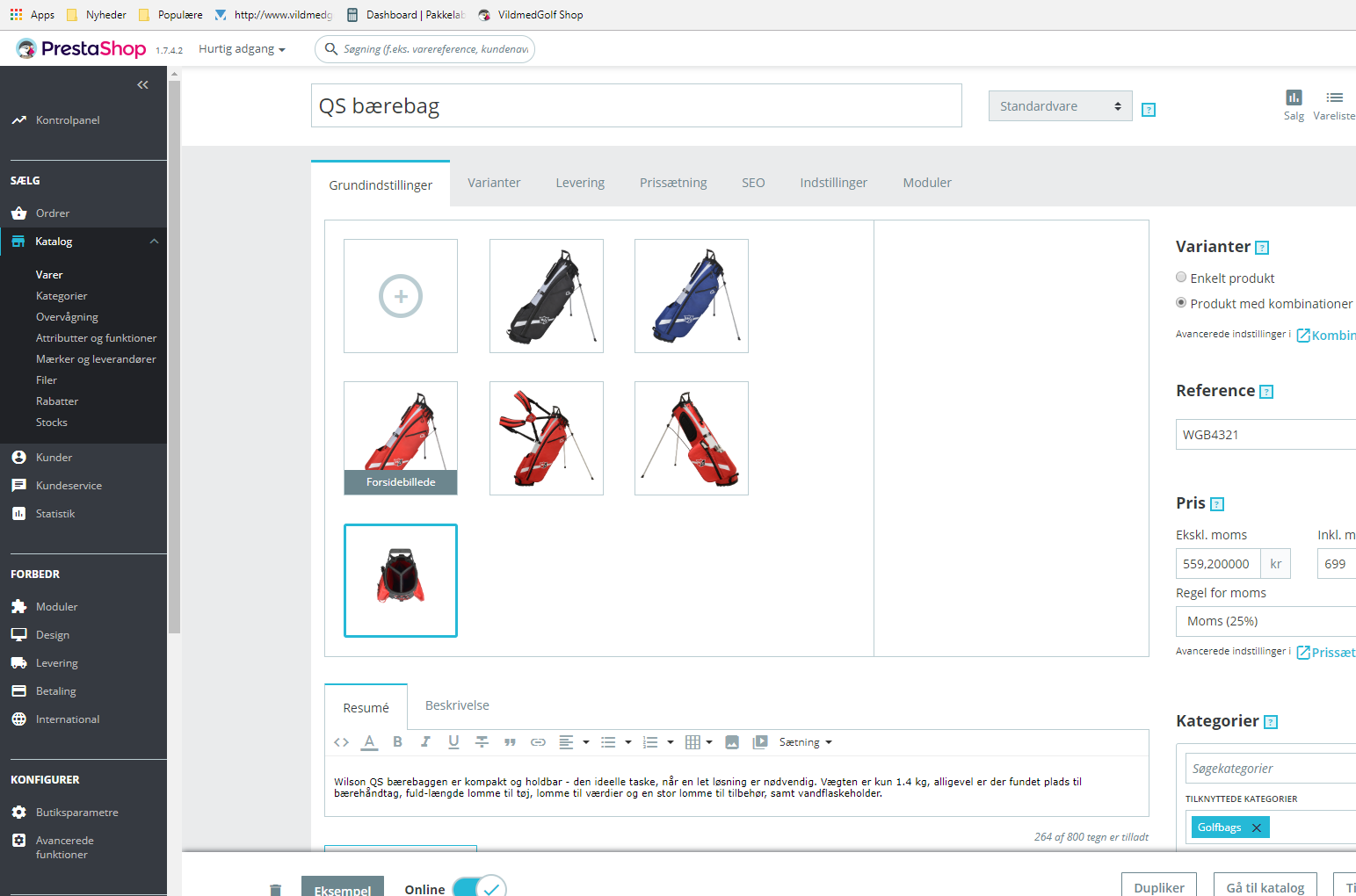Open the VildmedGolf Shop bookmark
The height and width of the screenshot is (896, 1356).
(x=531, y=15)
